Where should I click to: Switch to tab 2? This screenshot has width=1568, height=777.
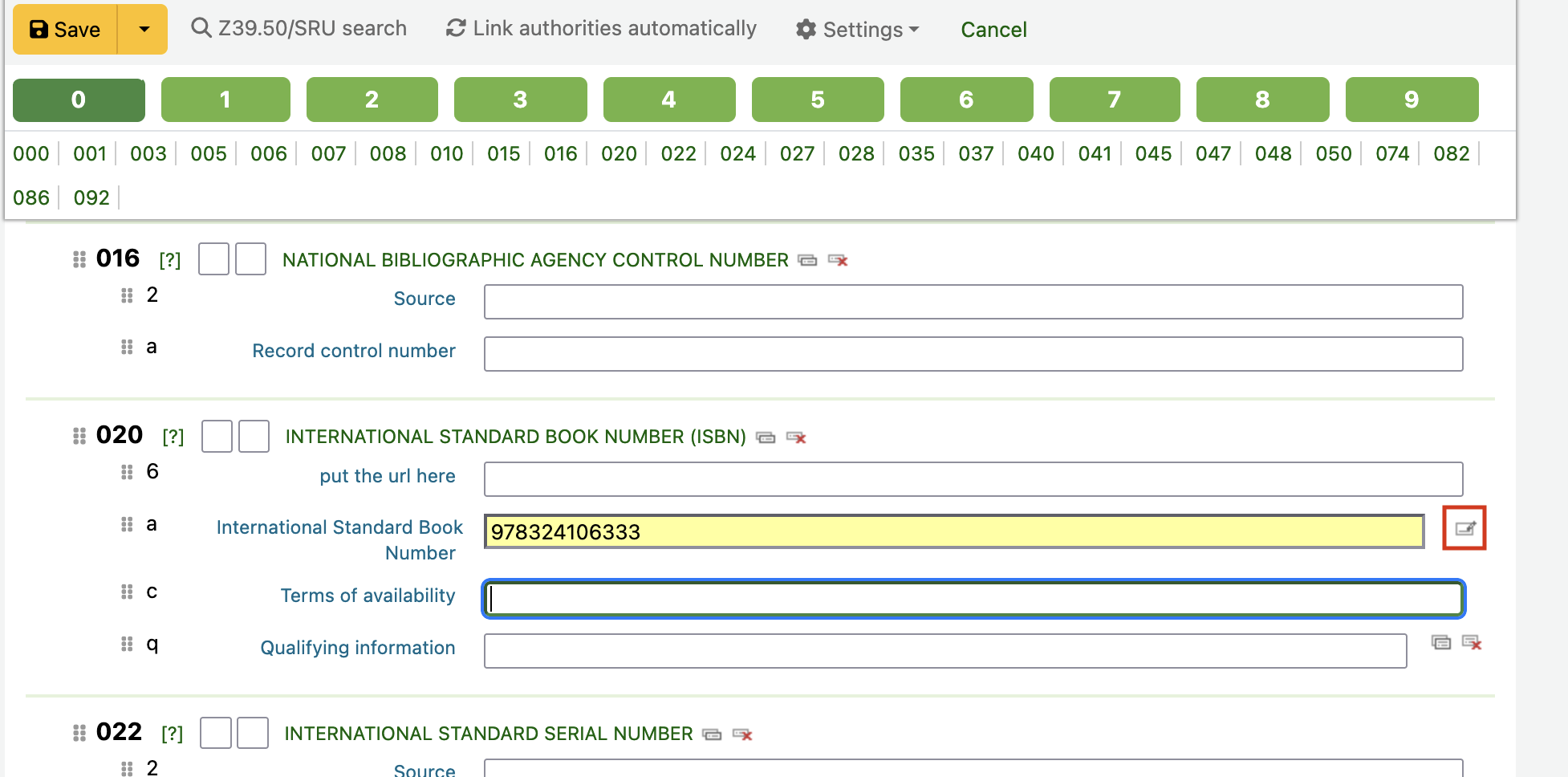372,100
